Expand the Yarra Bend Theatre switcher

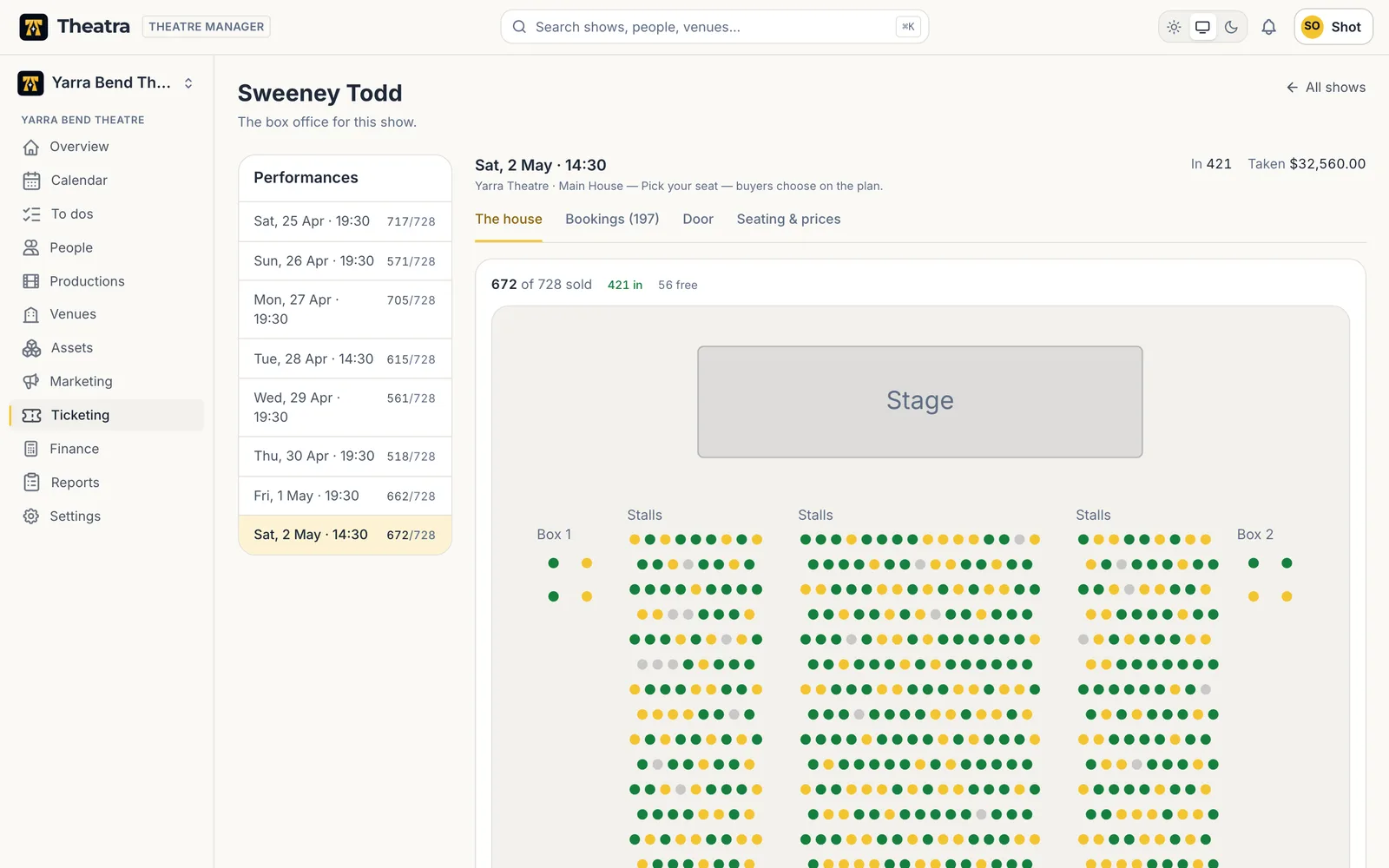[x=107, y=83]
